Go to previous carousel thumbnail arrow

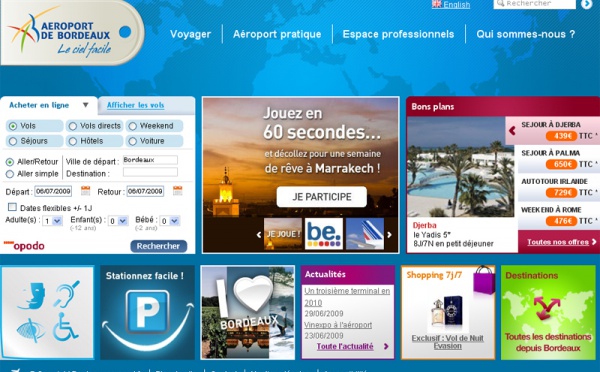(259, 235)
